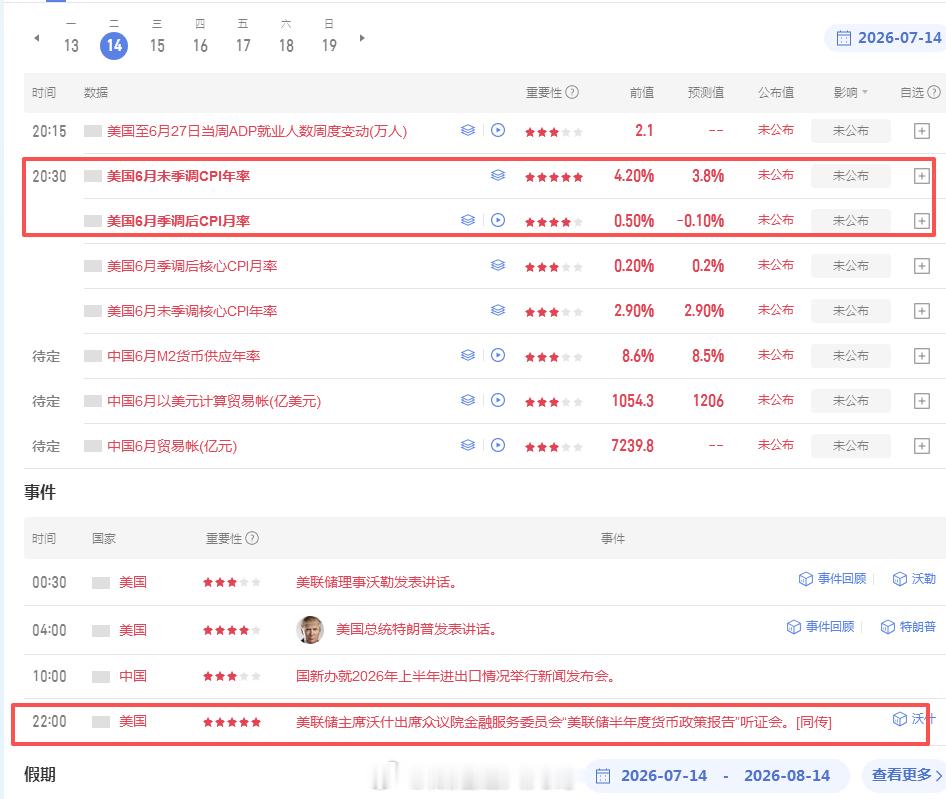Screen dimensions: 946x799
Task: Open 中国6月贸易帐(亿元) link
Action: coord(172,446)
